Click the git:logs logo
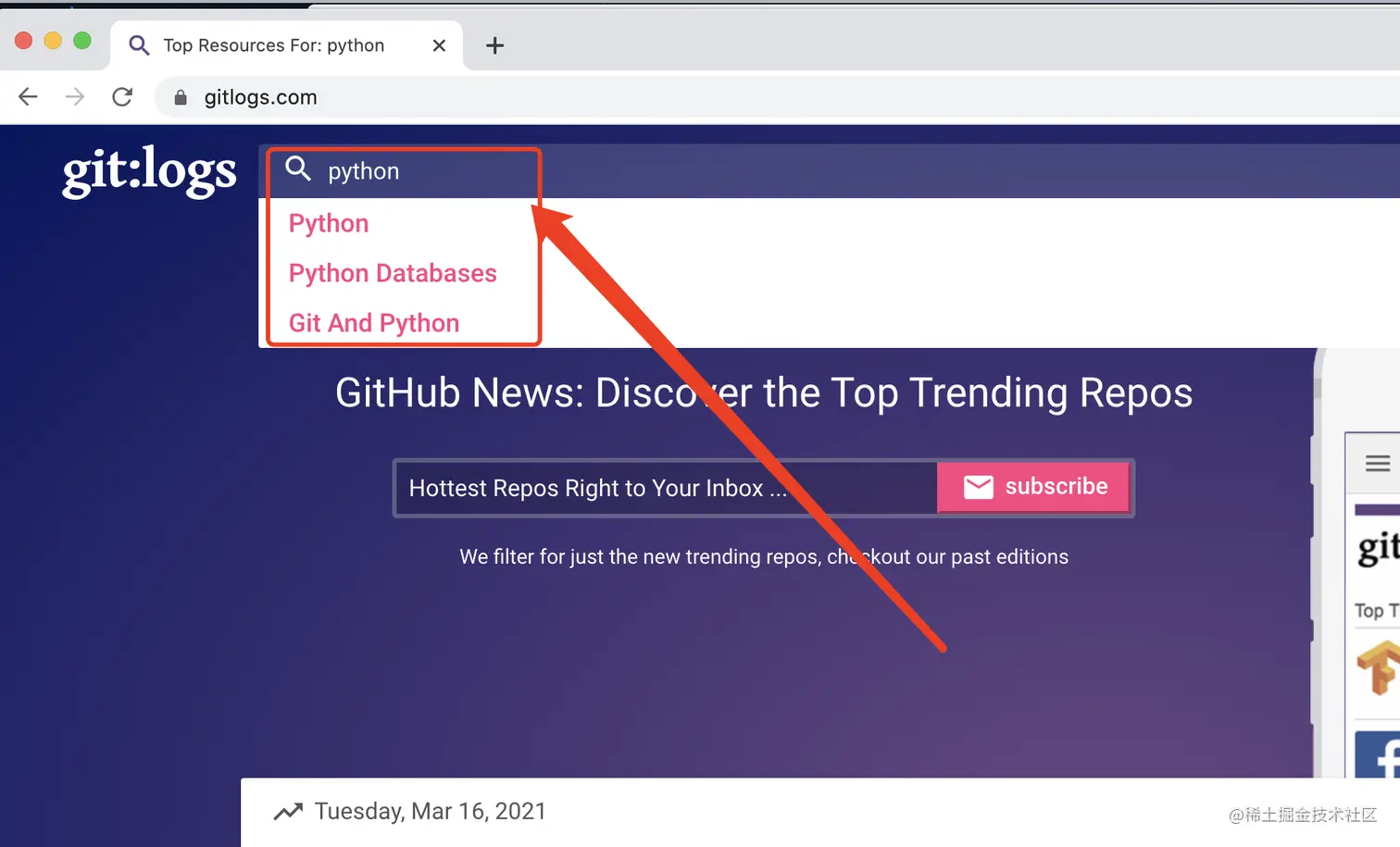This screenshot has width=1400, height=847. [x=149, y=172]
